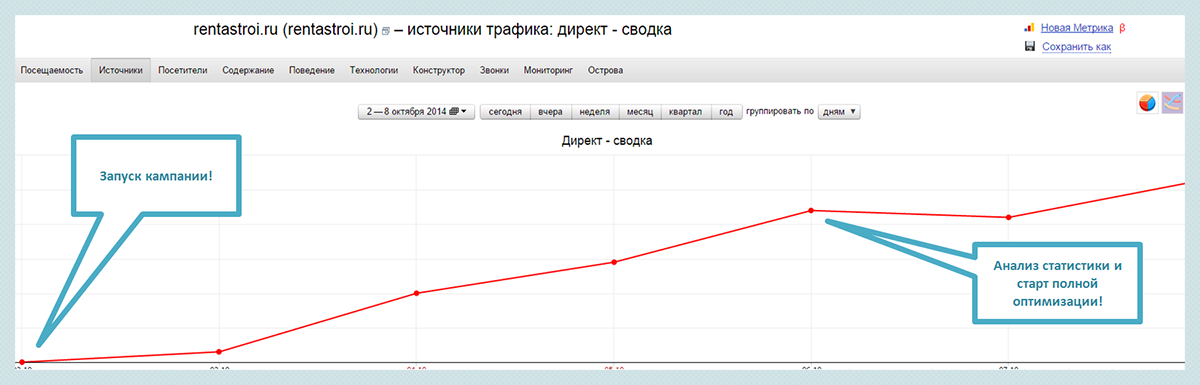Viewport: 1200px width, 385px height.
Task: Click the page heading rentastroi.ru источники трафика
Action: [x=432, y=30]
